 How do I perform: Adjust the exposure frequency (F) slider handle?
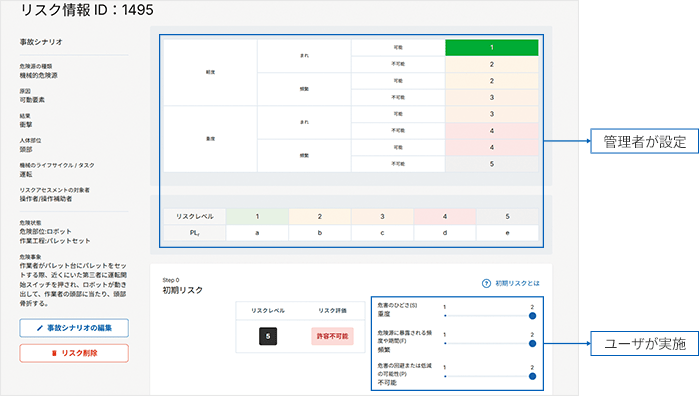[x=532, y=344]
